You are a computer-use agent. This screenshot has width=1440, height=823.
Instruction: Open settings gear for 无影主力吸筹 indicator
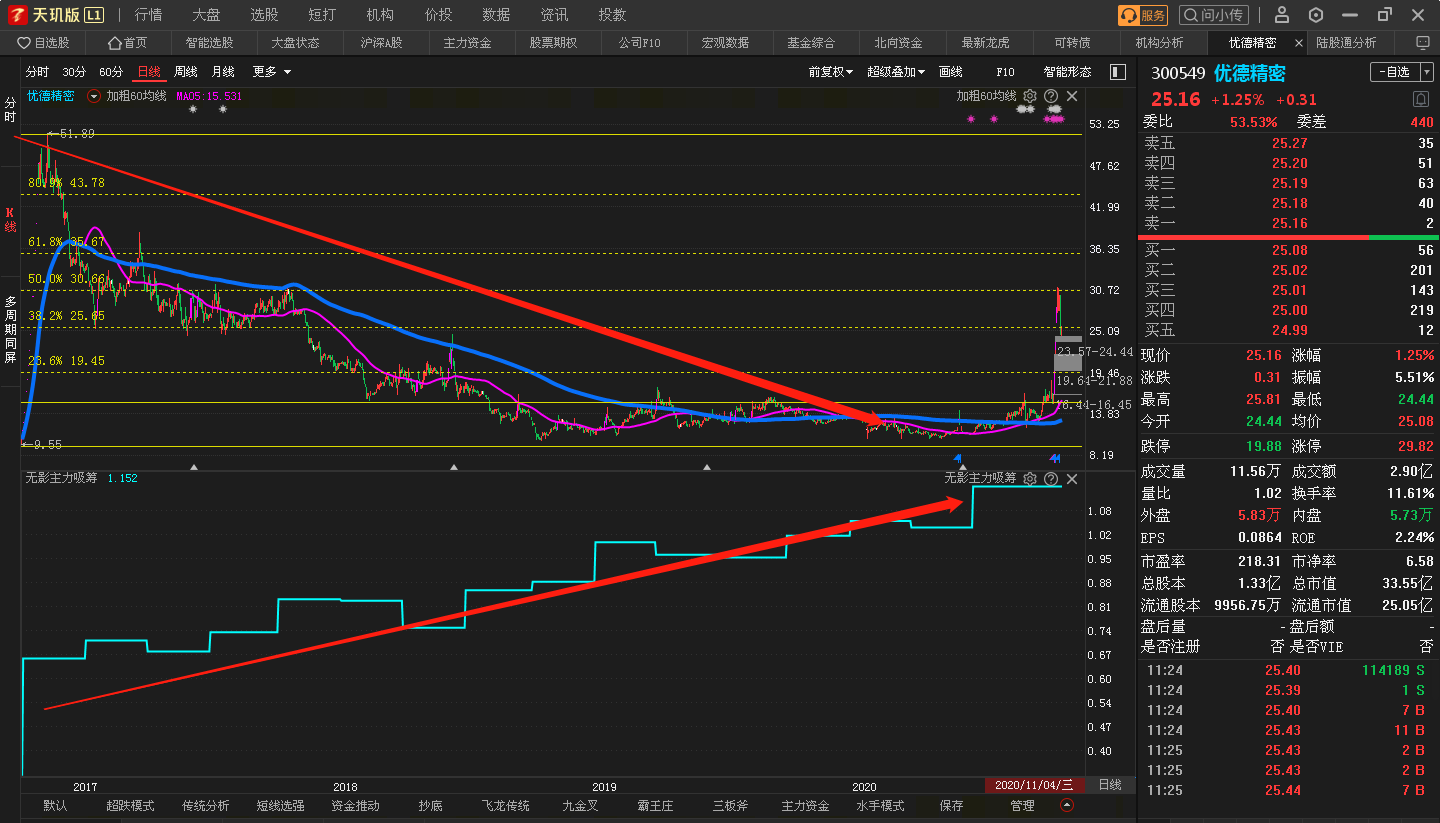[1030, 479]
